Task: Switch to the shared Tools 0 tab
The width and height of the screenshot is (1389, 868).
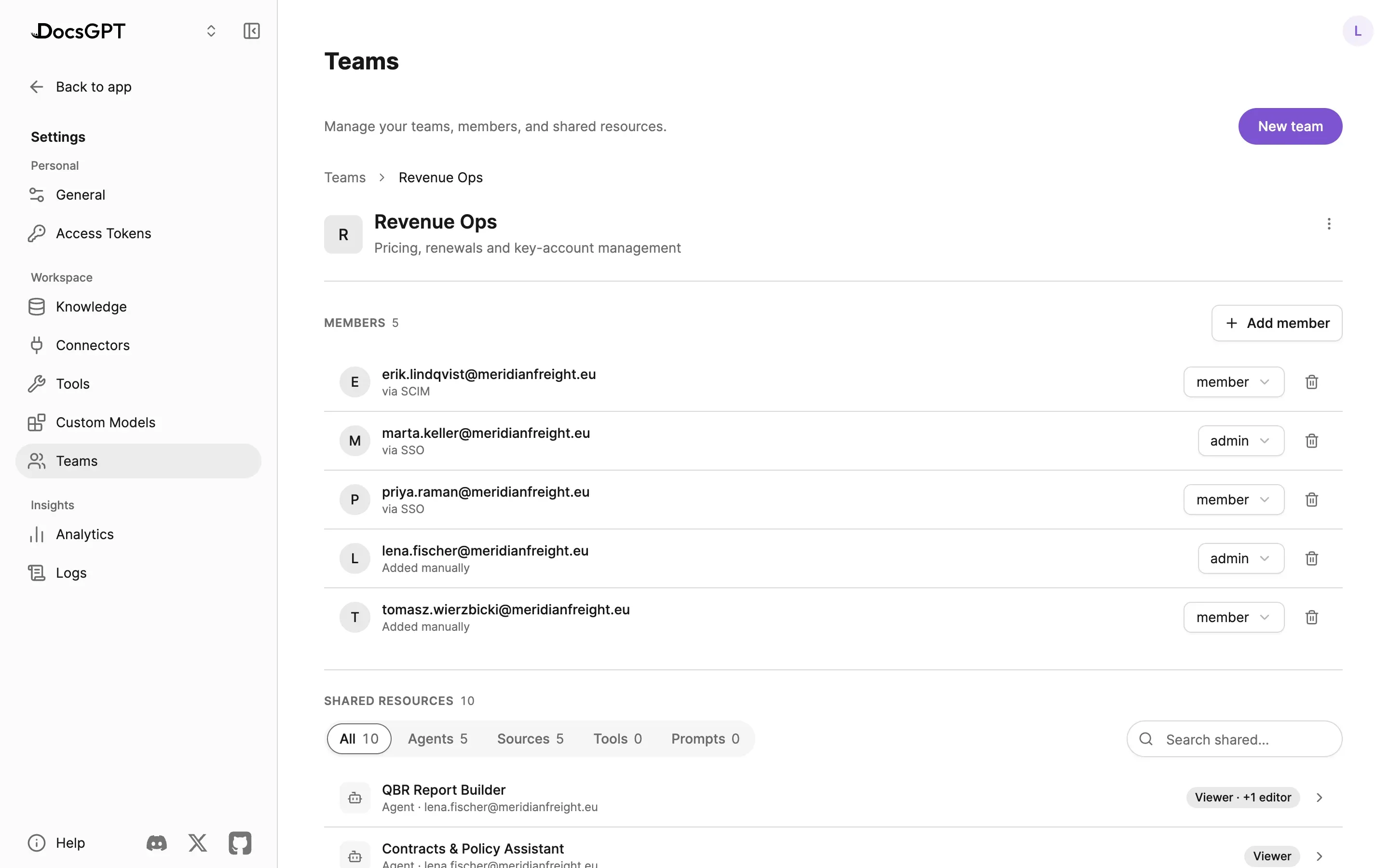Action: [617, 739]
